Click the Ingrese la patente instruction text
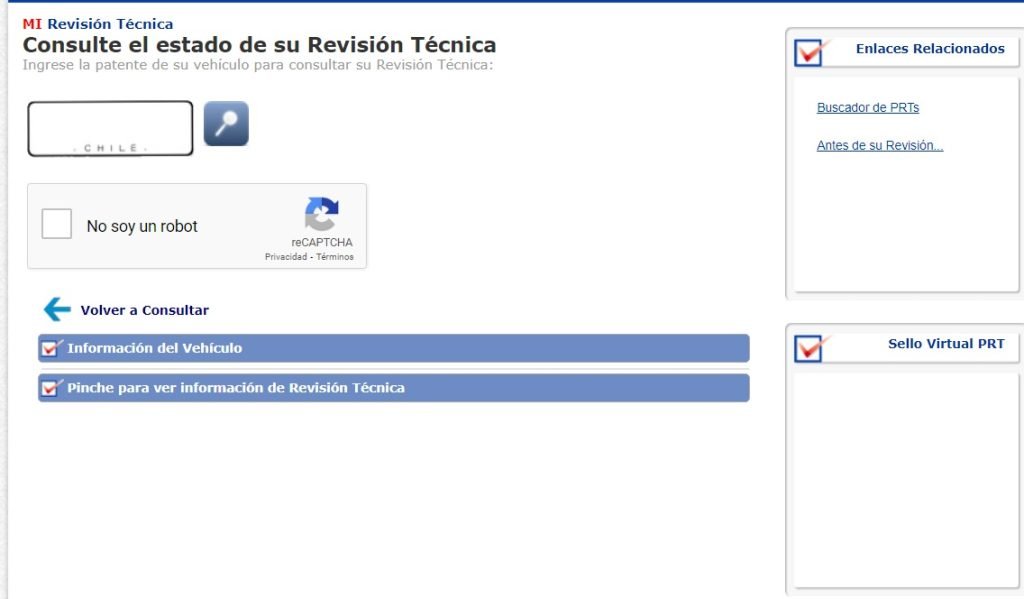 click(x=258, y=65)
